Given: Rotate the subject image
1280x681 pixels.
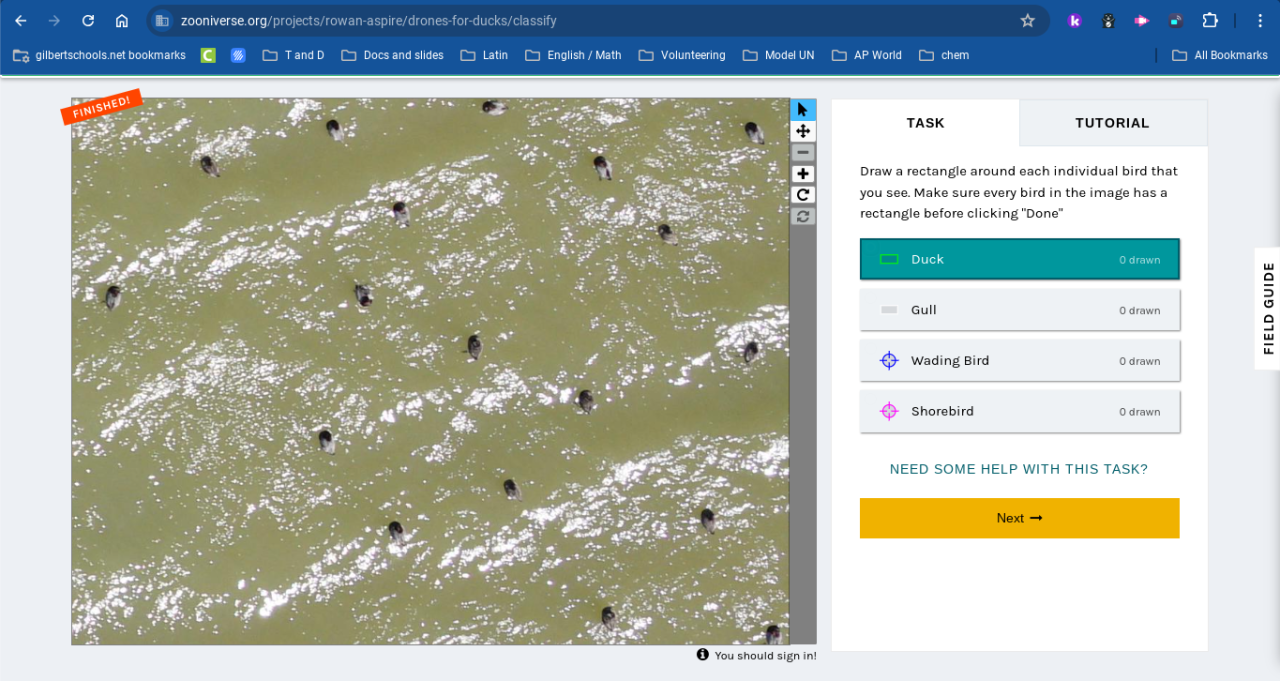Looking at the screenshot, I should coord(803,195).
